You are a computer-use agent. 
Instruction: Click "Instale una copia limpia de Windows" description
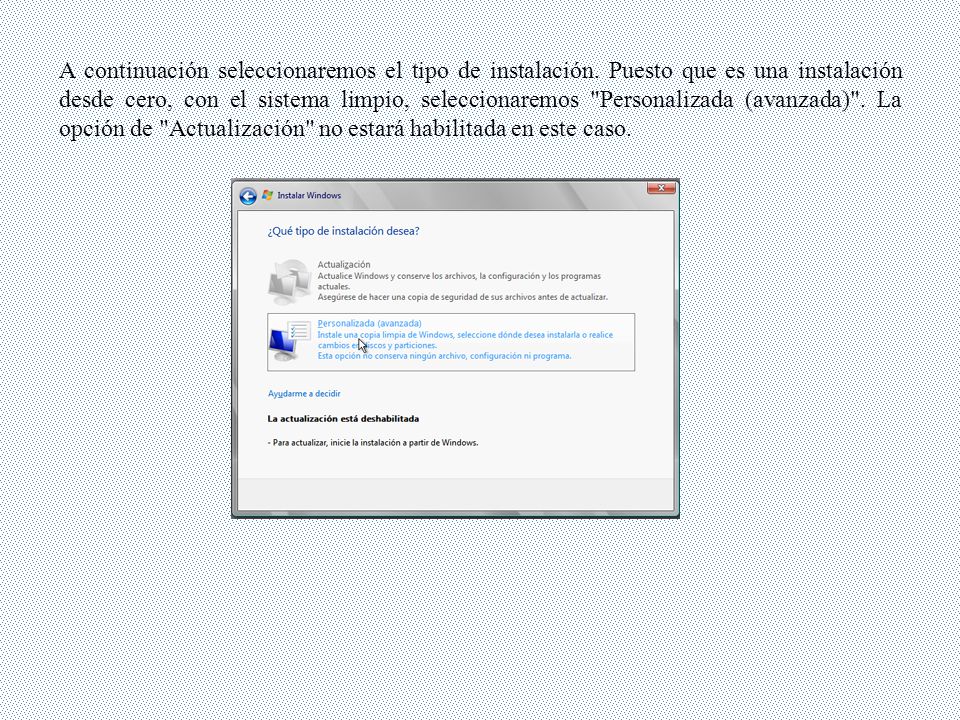pyautogui.click(x=465, y=340)
